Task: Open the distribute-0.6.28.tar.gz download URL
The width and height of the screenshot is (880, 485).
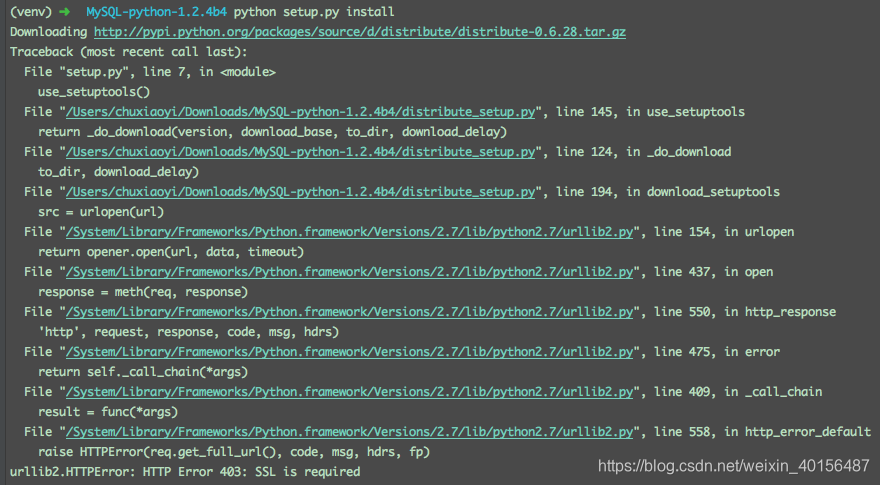Action: click(360, 32)
